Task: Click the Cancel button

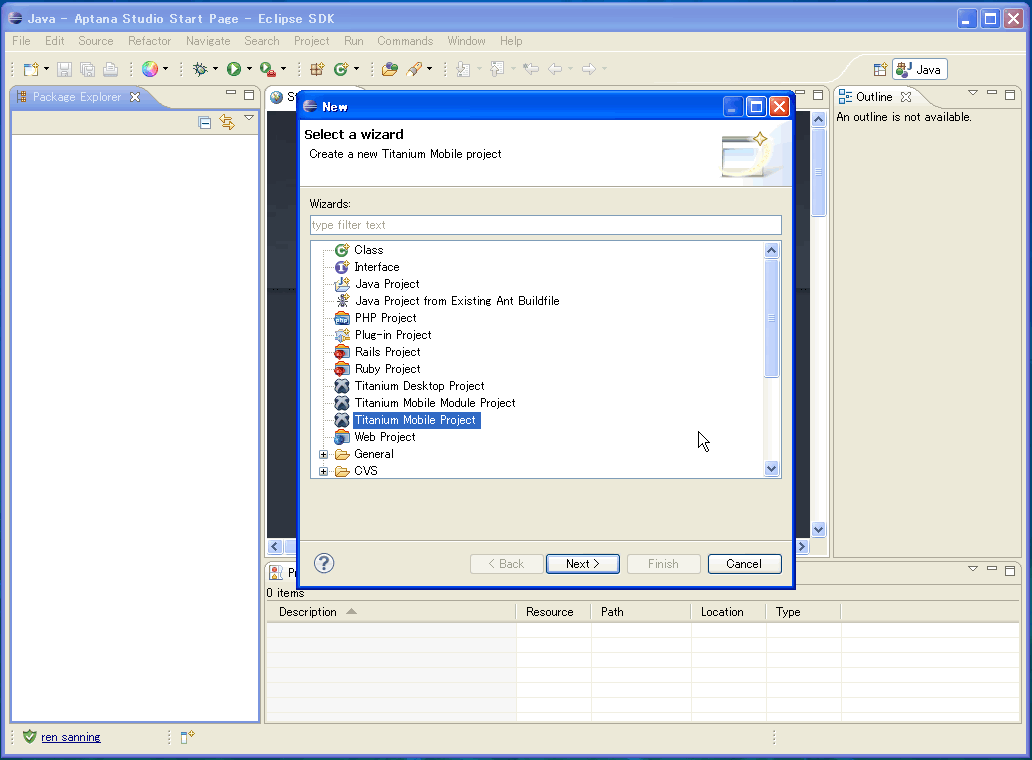Action: point(744,564)
